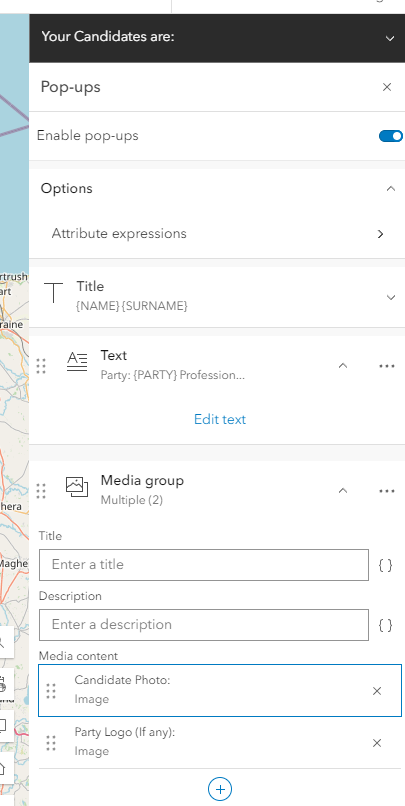Insert field braces for Title input
The height and width of the screenshot is (806, 405).
pos(385,565)
